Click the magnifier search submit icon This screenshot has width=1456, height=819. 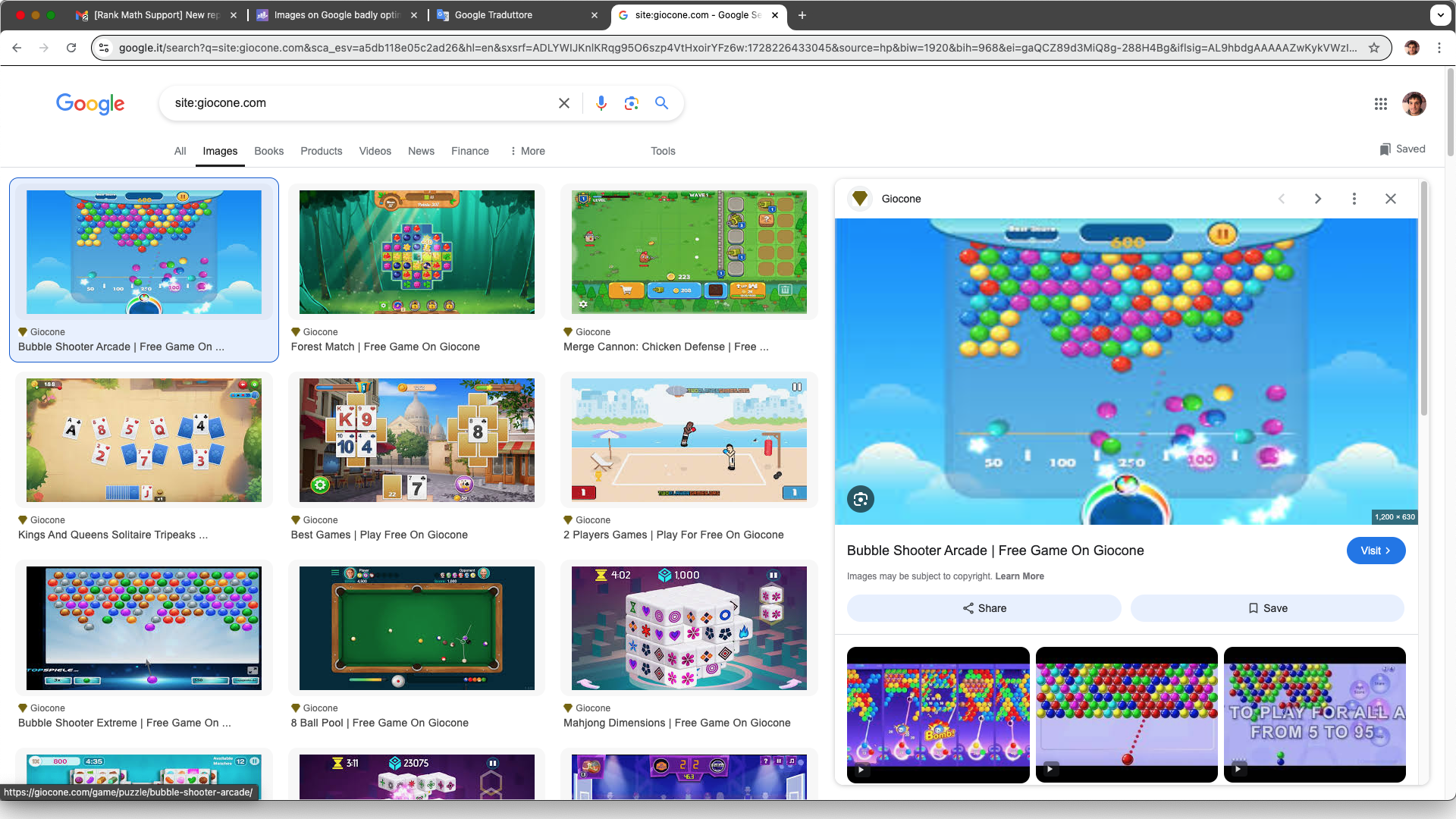pyautogui.click(x=662, y=103)
